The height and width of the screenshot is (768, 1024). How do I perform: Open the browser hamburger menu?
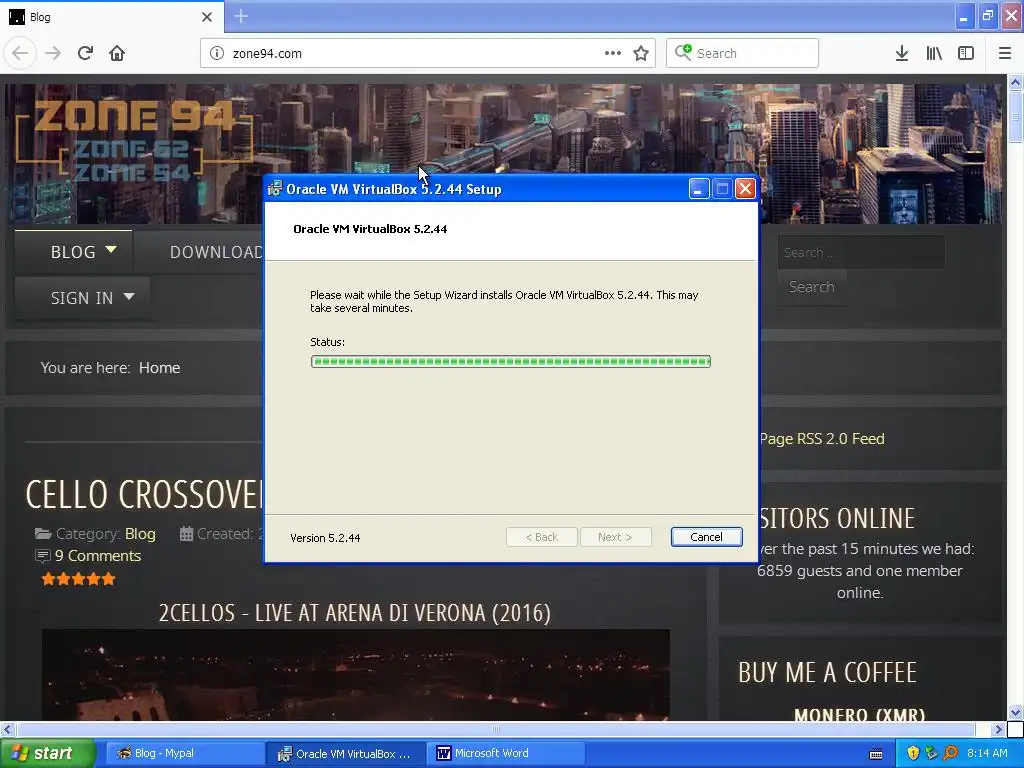coord(1005,53)
